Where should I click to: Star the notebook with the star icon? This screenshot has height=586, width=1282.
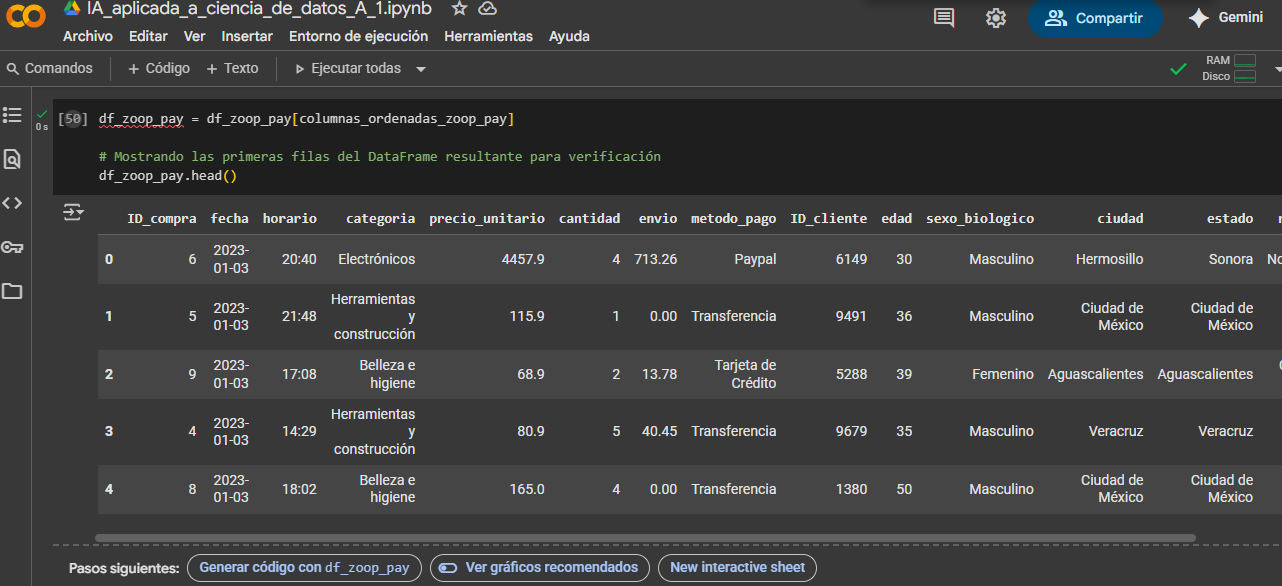click(459, 9)
